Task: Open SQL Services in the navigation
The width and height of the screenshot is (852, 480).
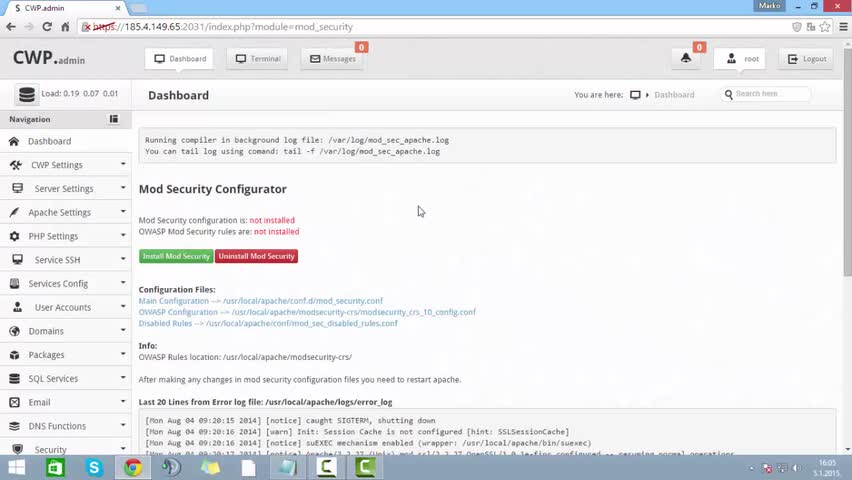Action: coord(66,378)
